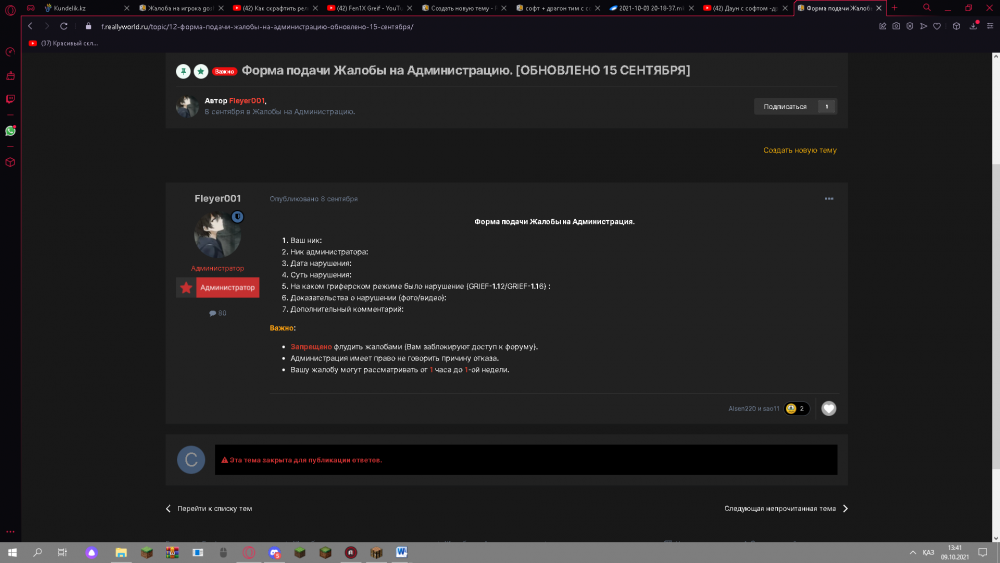Open GX Corner gamepad icon in tab bar
The height and width of the screenshot is (563, 1000).
[31, 8]
